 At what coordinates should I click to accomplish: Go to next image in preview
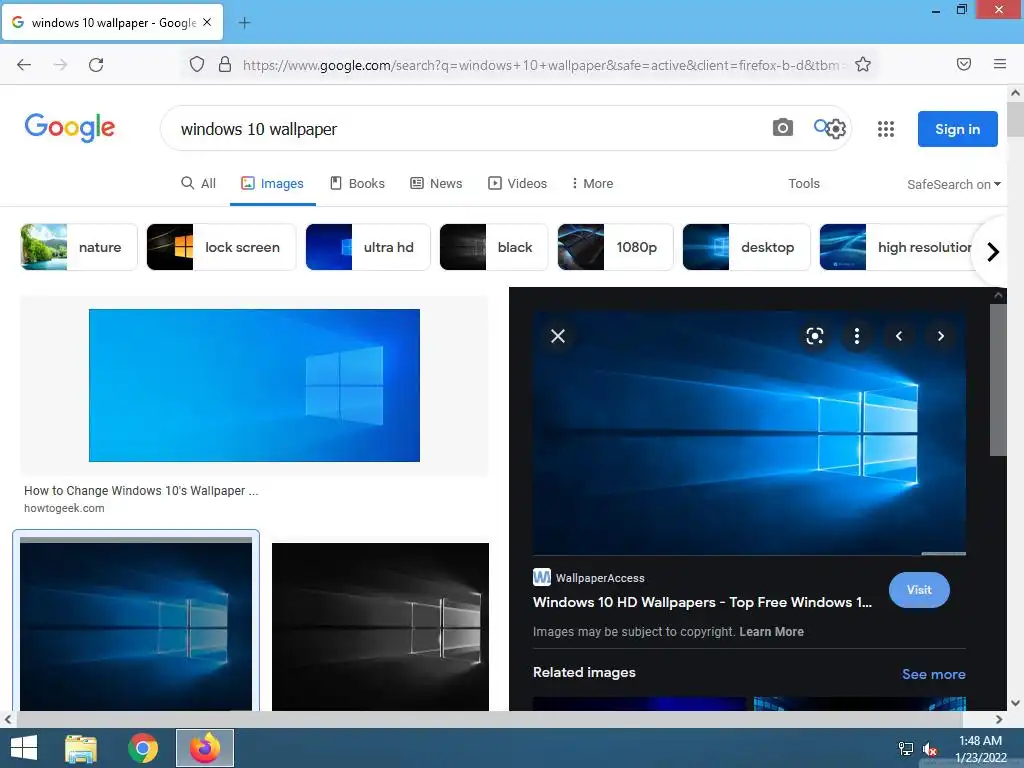point(940,336)
